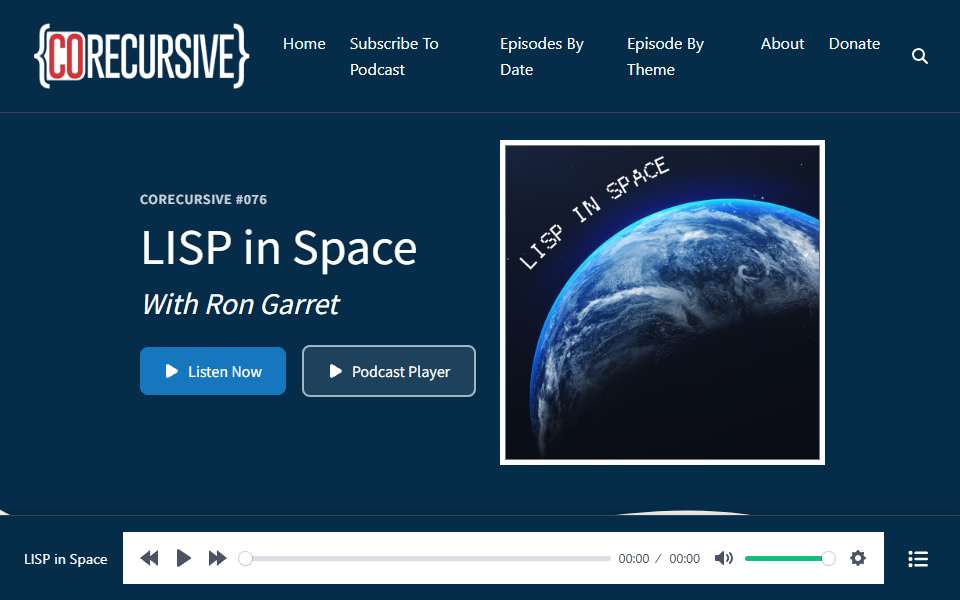Click the total duration 00:00 readout
The height and width of the screenshot is (600, 960).
[x=684, y=558]
